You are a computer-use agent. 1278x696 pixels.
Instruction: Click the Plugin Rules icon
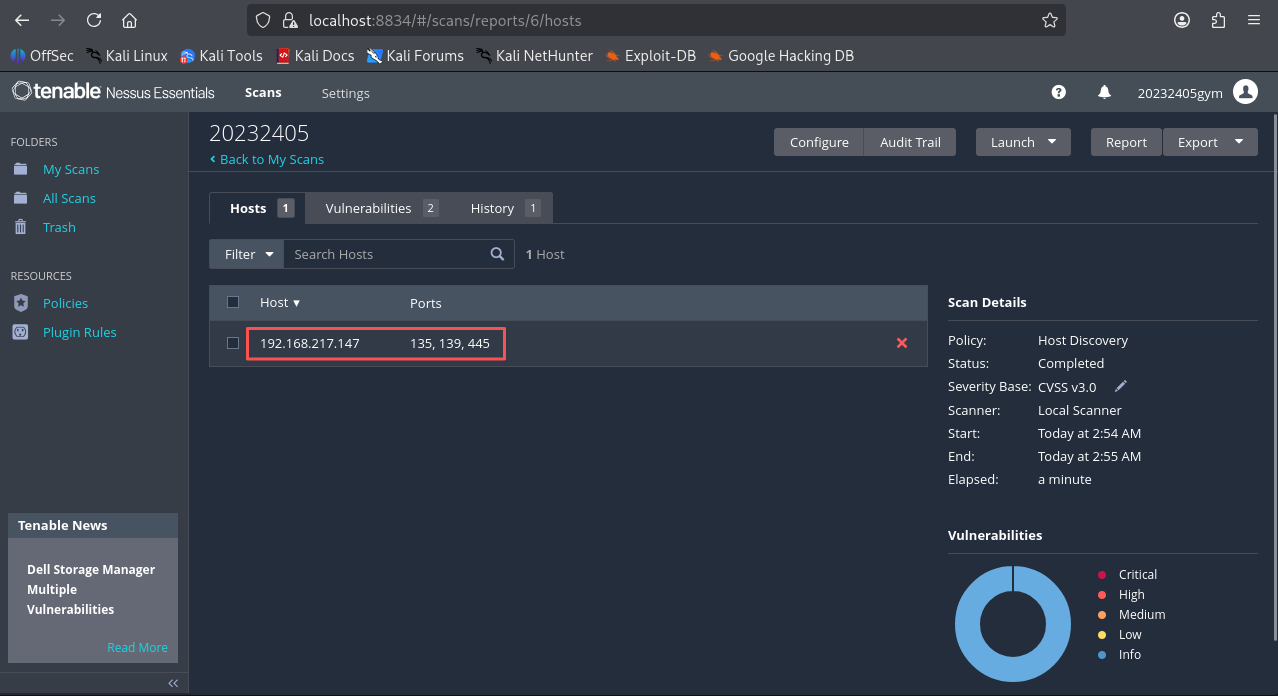pos(20,332)
